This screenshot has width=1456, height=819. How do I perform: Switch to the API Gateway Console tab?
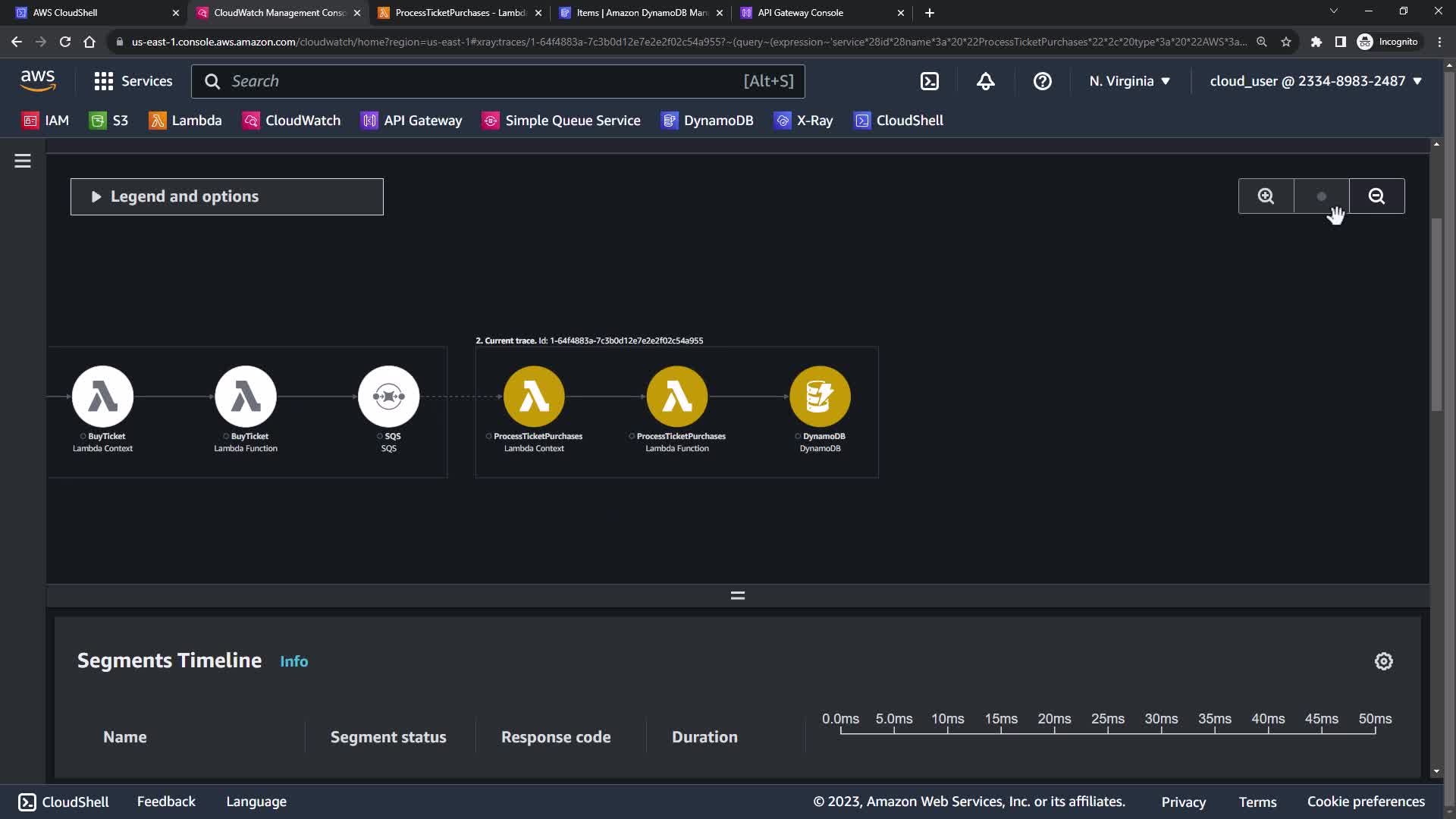point(800,13)
